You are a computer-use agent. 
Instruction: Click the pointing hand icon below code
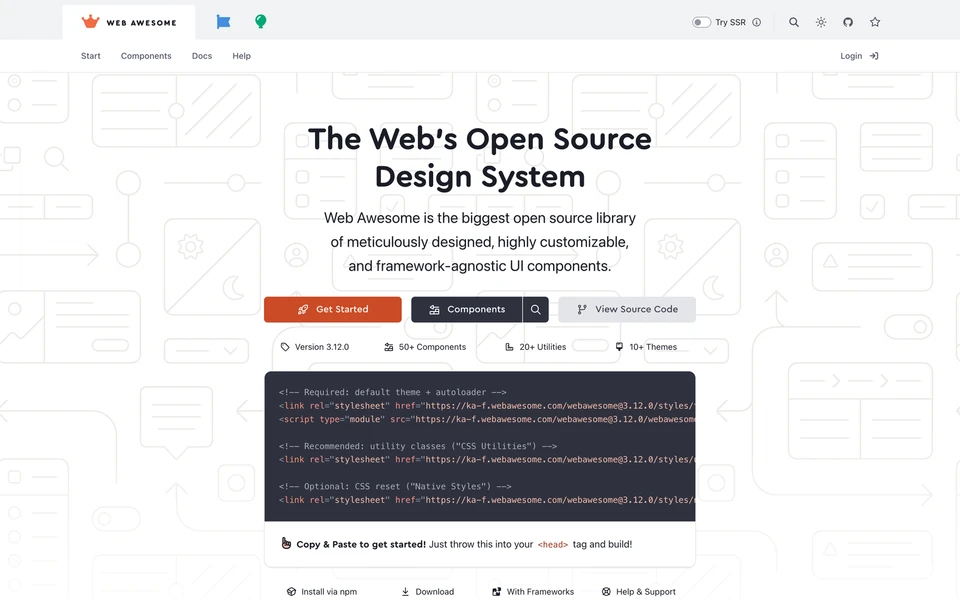(286, 543)
